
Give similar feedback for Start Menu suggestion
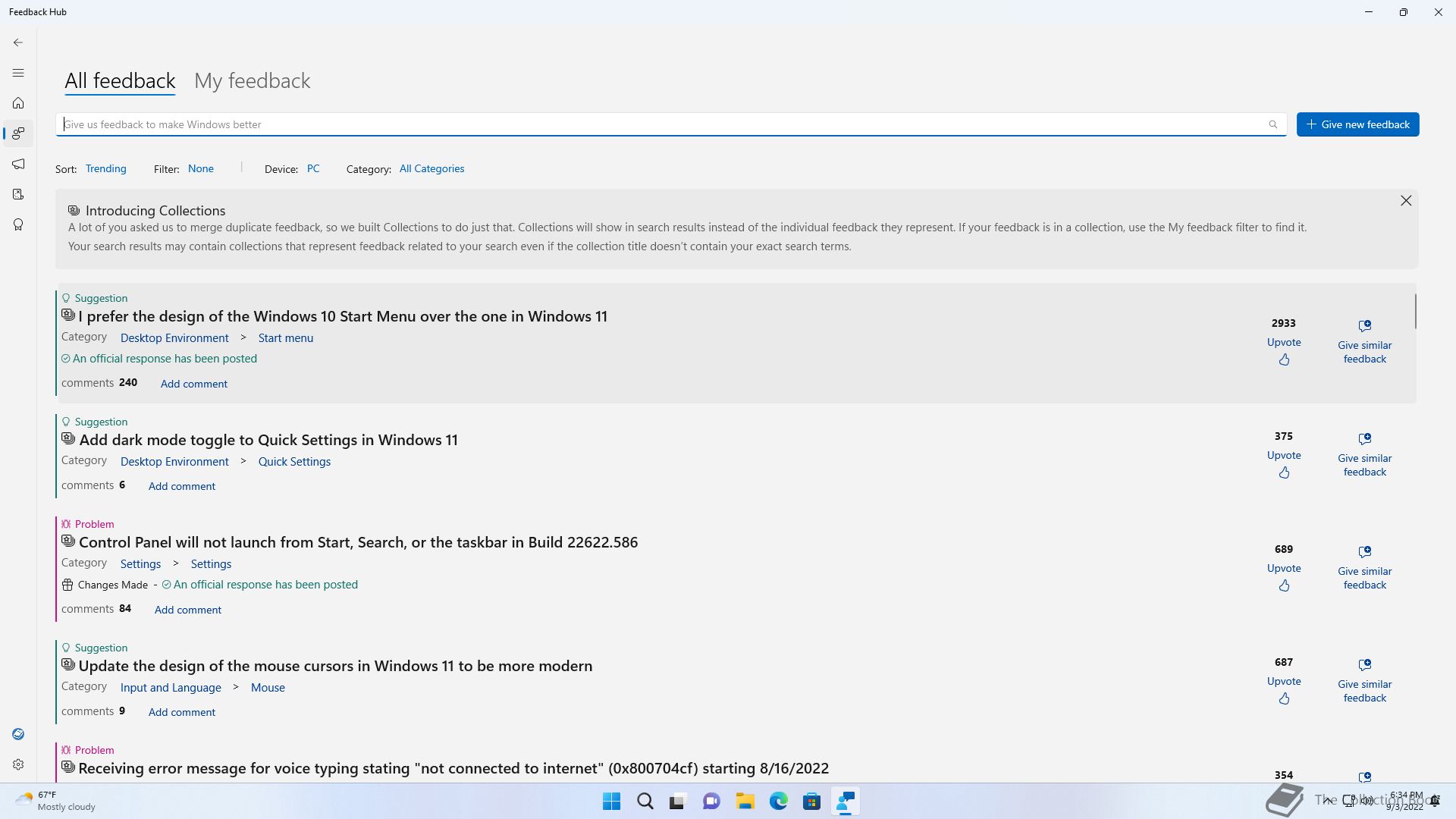[x=1365, y=342]
